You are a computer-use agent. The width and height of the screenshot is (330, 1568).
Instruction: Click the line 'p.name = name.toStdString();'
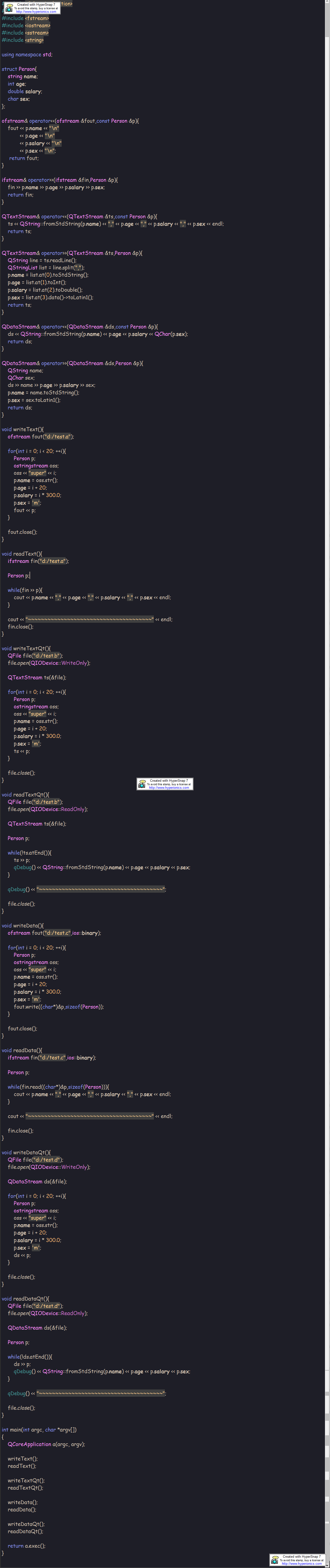tap(44, 393)
